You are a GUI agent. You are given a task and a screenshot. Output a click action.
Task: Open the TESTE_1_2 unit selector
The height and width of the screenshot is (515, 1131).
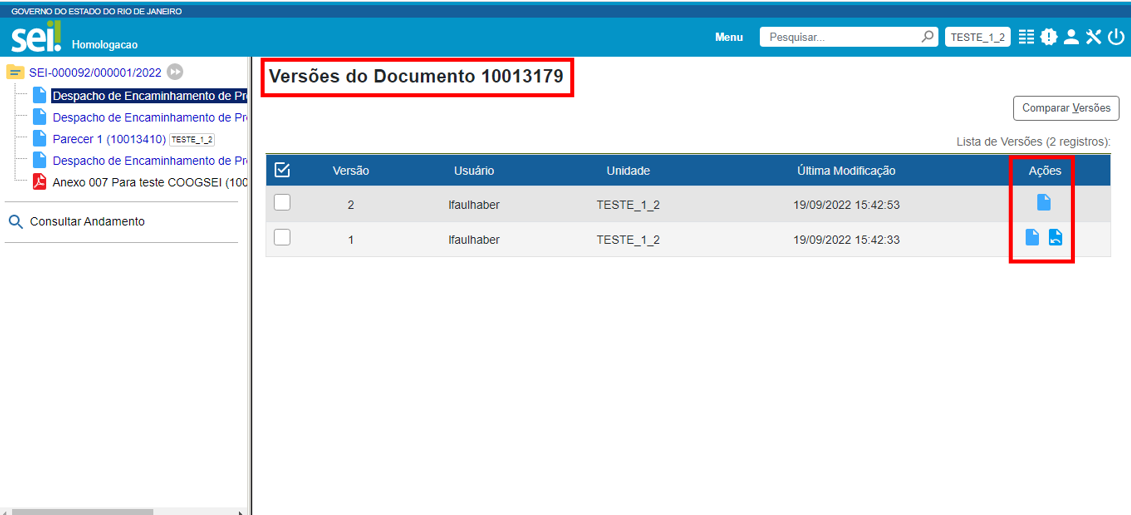[977, 37]
